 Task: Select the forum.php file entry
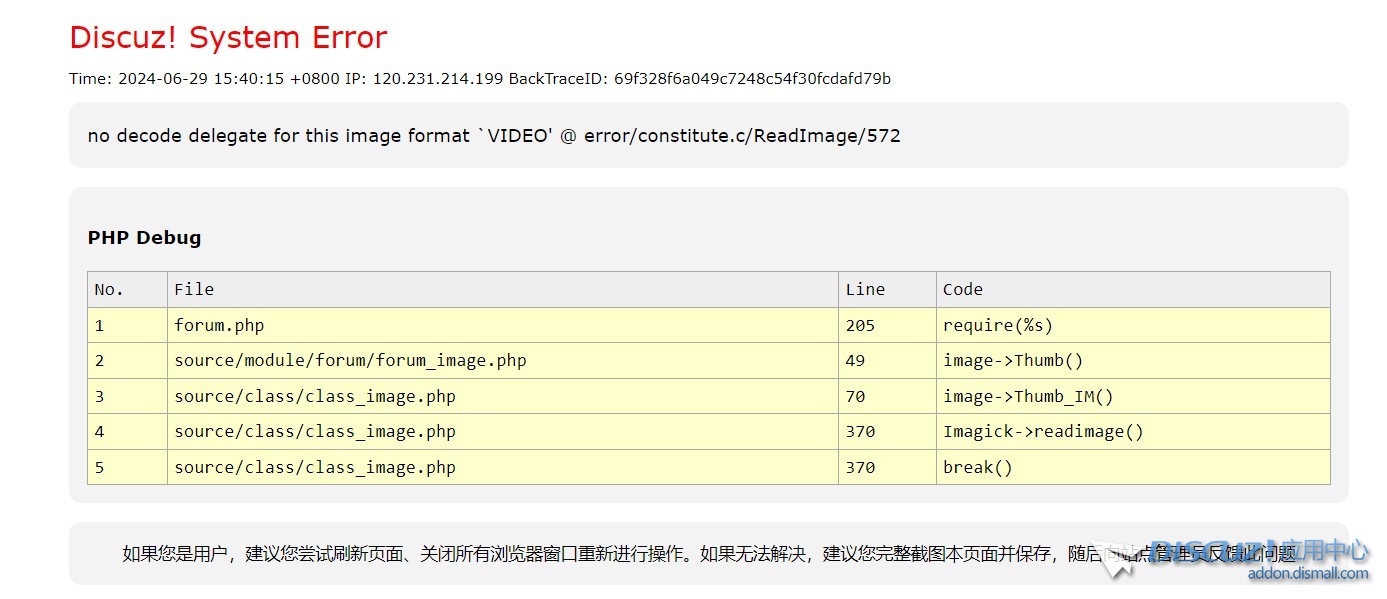click(x=219, y=326)
